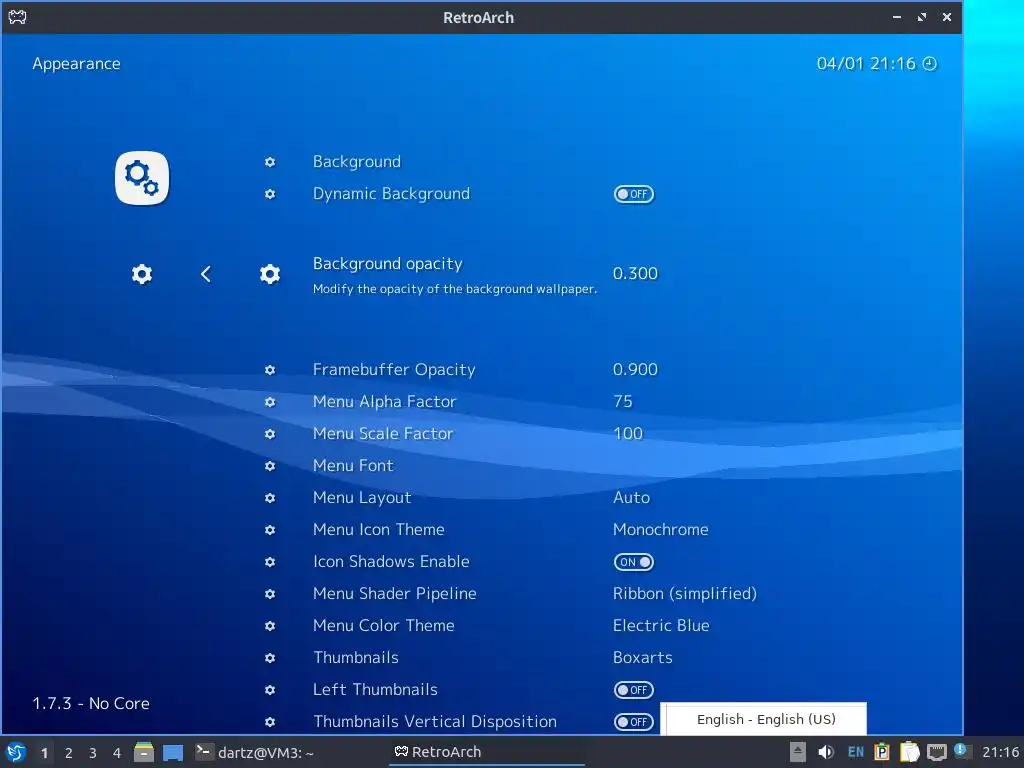Click gear icon beside Menu Scale Factor
The width and height of the screenshot is (1024, 768).
(x=270, y=434)
